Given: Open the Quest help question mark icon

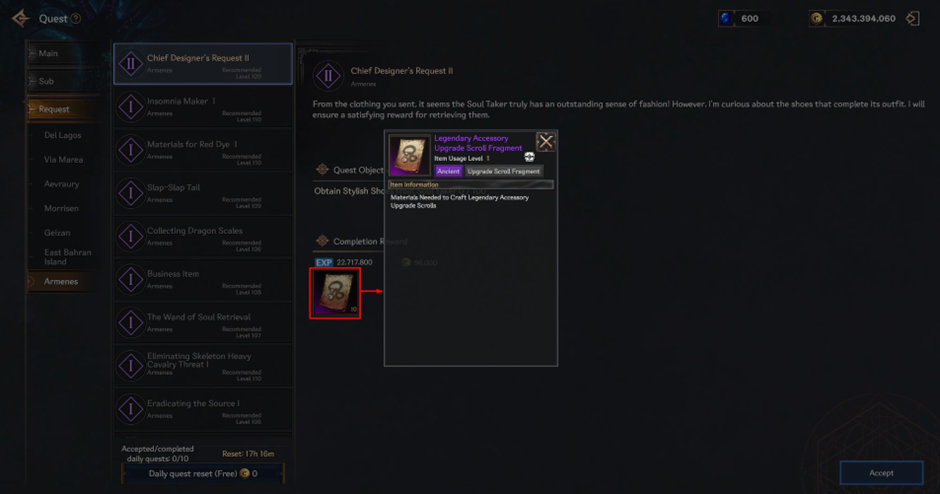Looking at the screenshot, I should (76, 19).
